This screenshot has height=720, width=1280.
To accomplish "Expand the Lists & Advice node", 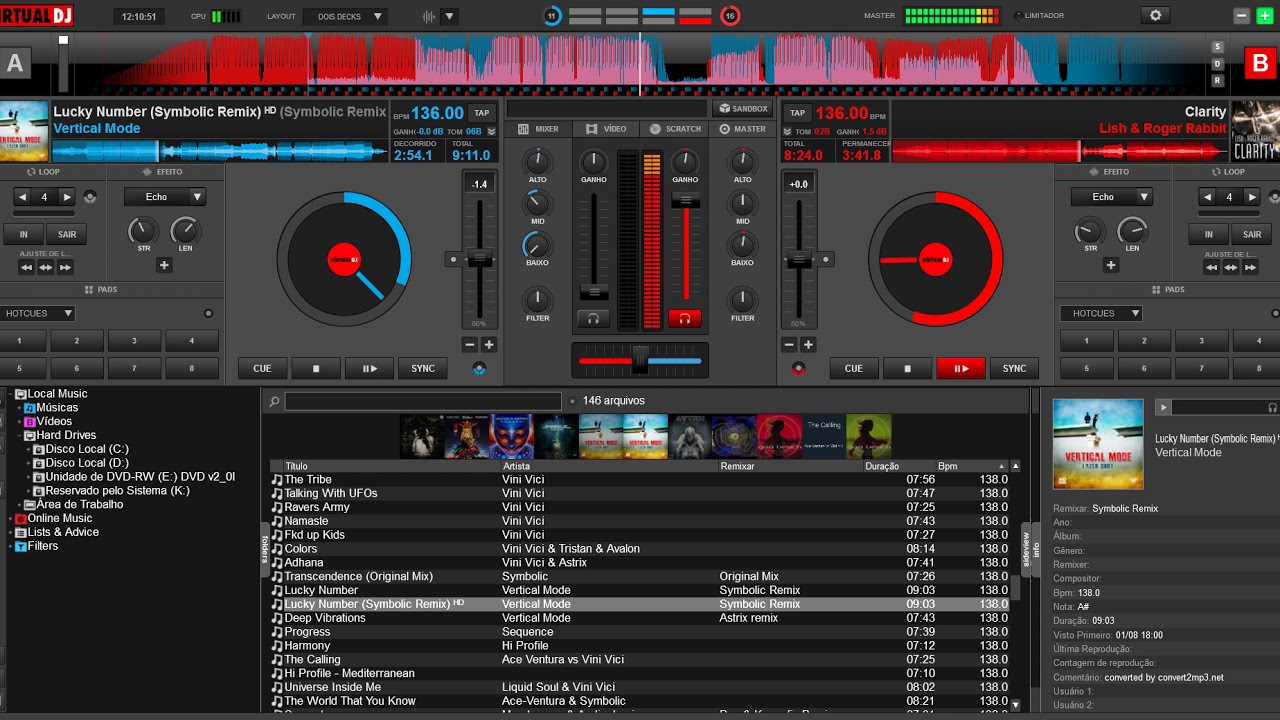I will tap(10, 533).
